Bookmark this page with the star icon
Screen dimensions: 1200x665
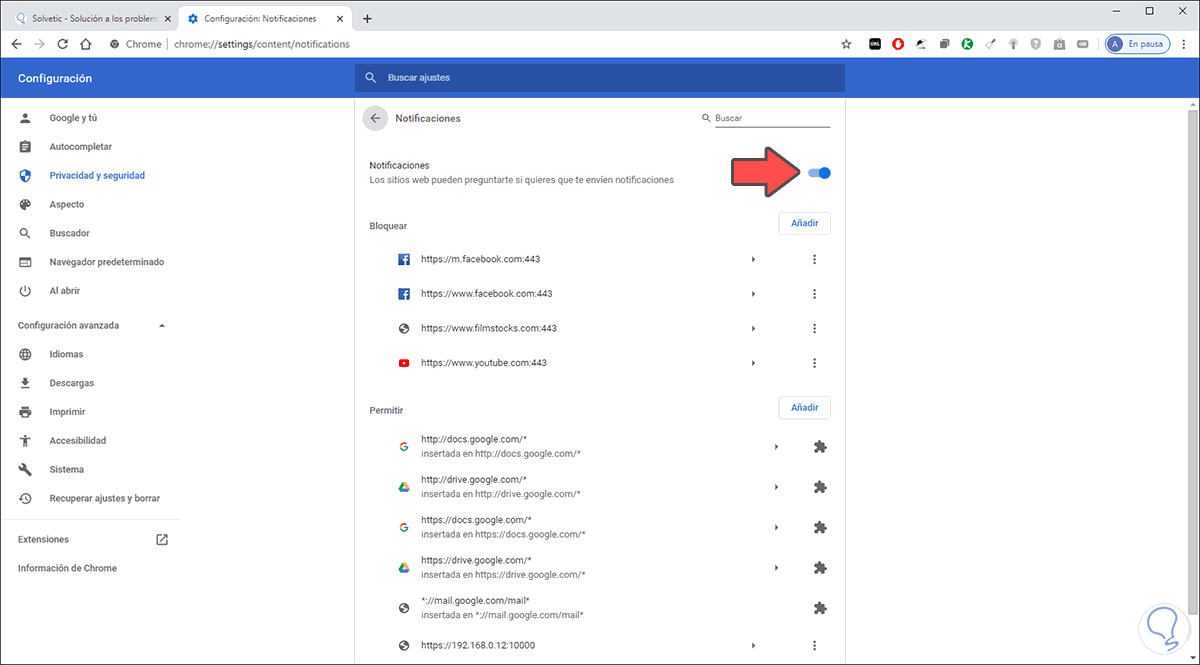pyautogui.click(x=846, y=44)
